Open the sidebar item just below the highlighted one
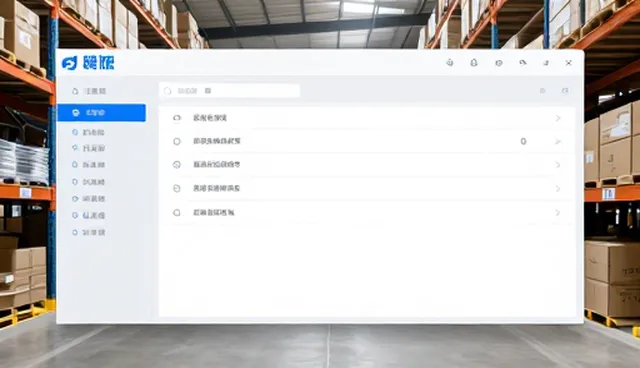 [89, 132]
